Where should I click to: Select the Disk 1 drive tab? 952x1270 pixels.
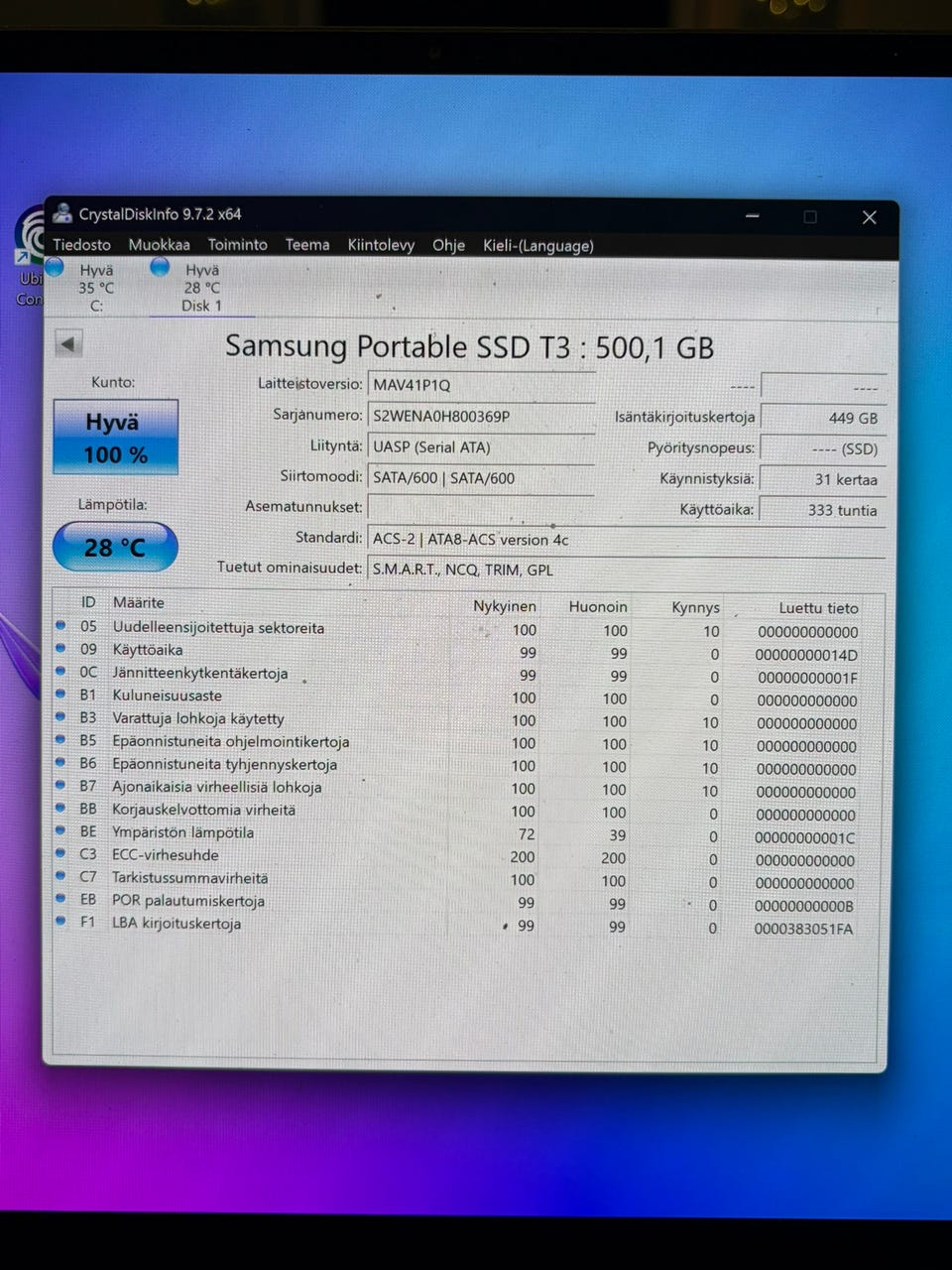(x=201, y=287)
